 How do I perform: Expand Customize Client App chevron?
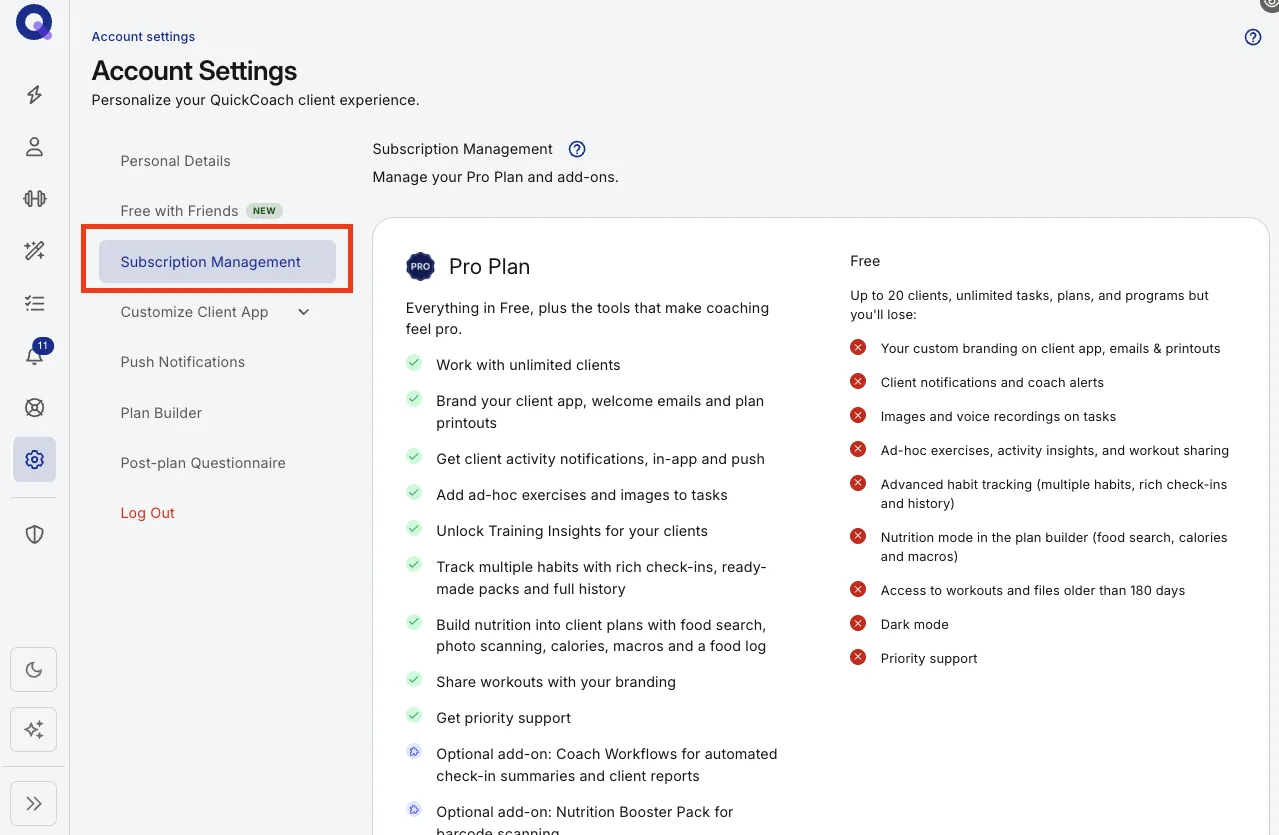click(304, 312)
